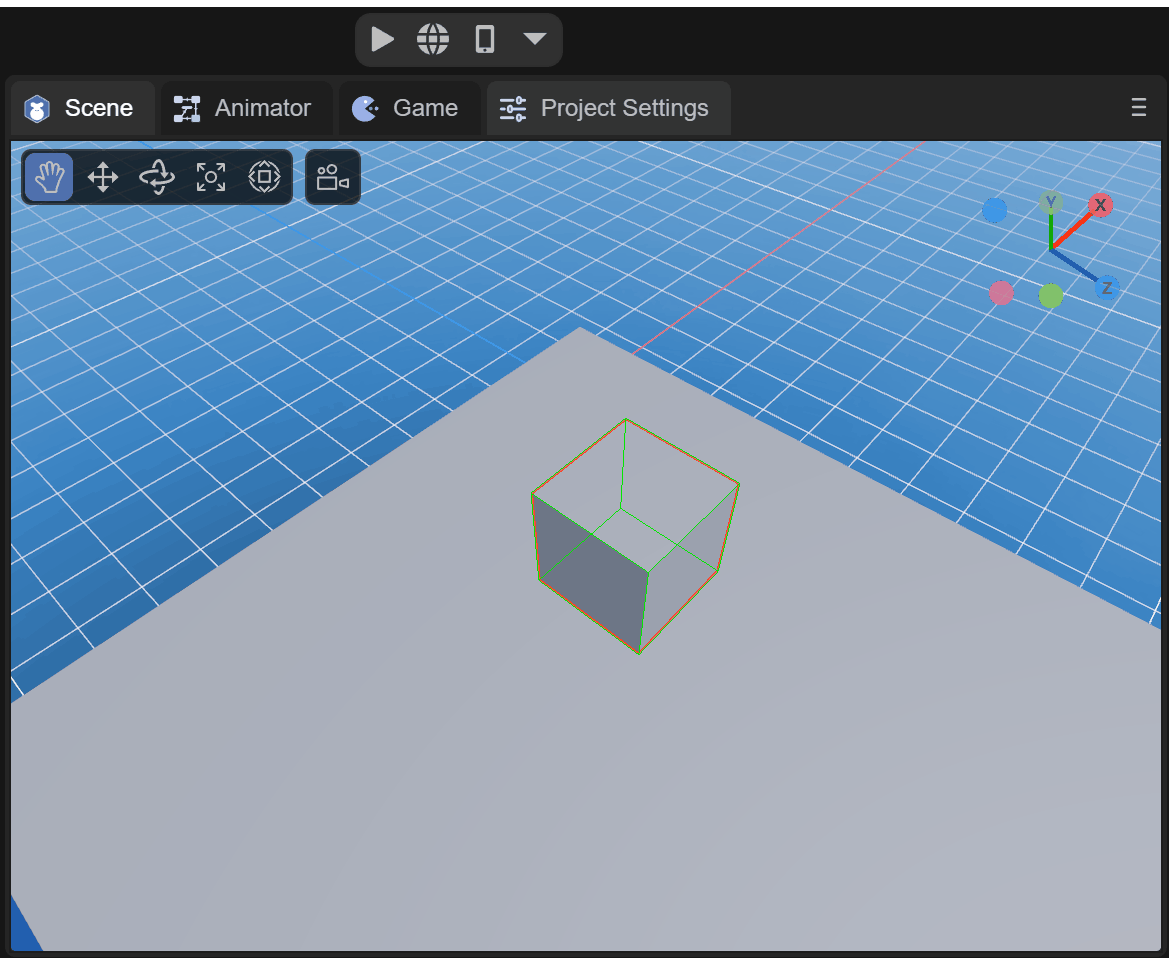1169x958 pixels.
Task: Open the scene camera options
Action: pos(332,178)
